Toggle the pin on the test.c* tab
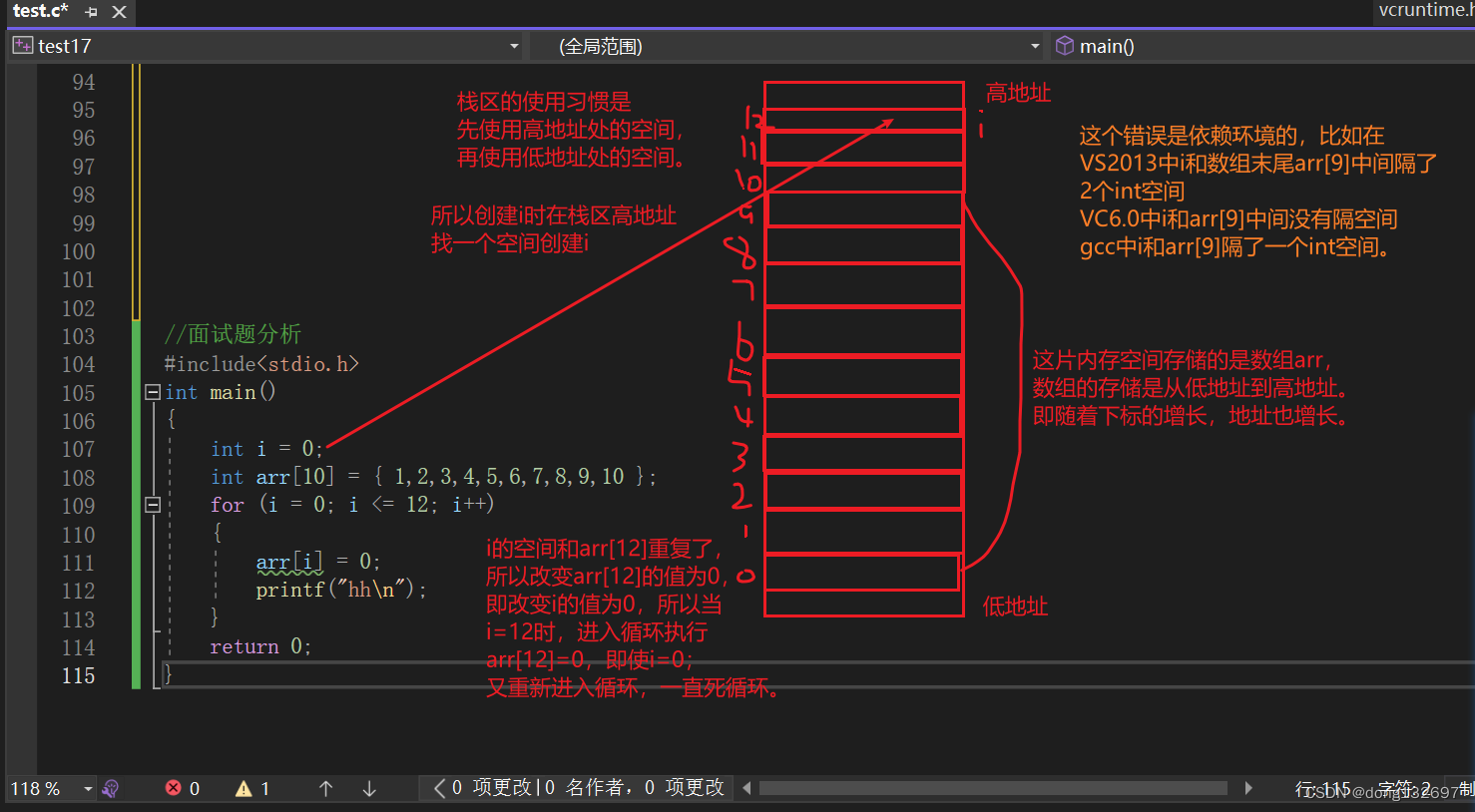The height and width of the screenshot is (812, 1475). (x=90, y=13)
